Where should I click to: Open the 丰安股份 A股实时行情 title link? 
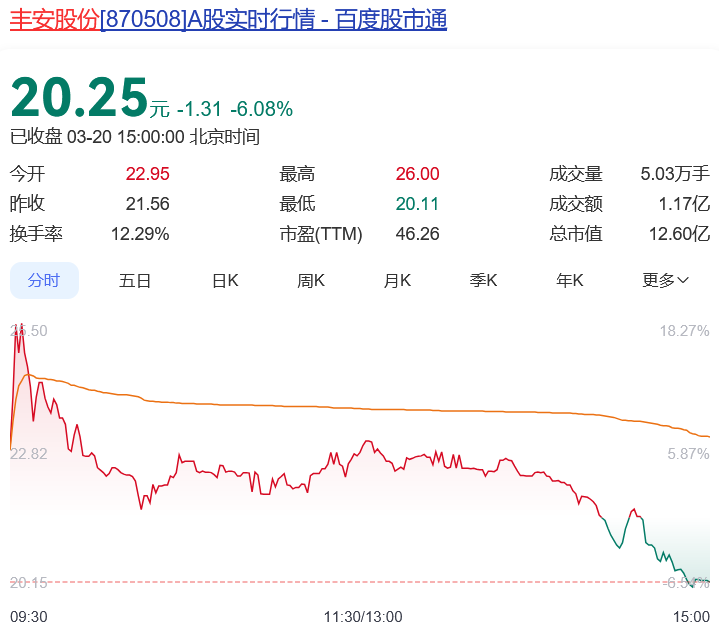228,19
